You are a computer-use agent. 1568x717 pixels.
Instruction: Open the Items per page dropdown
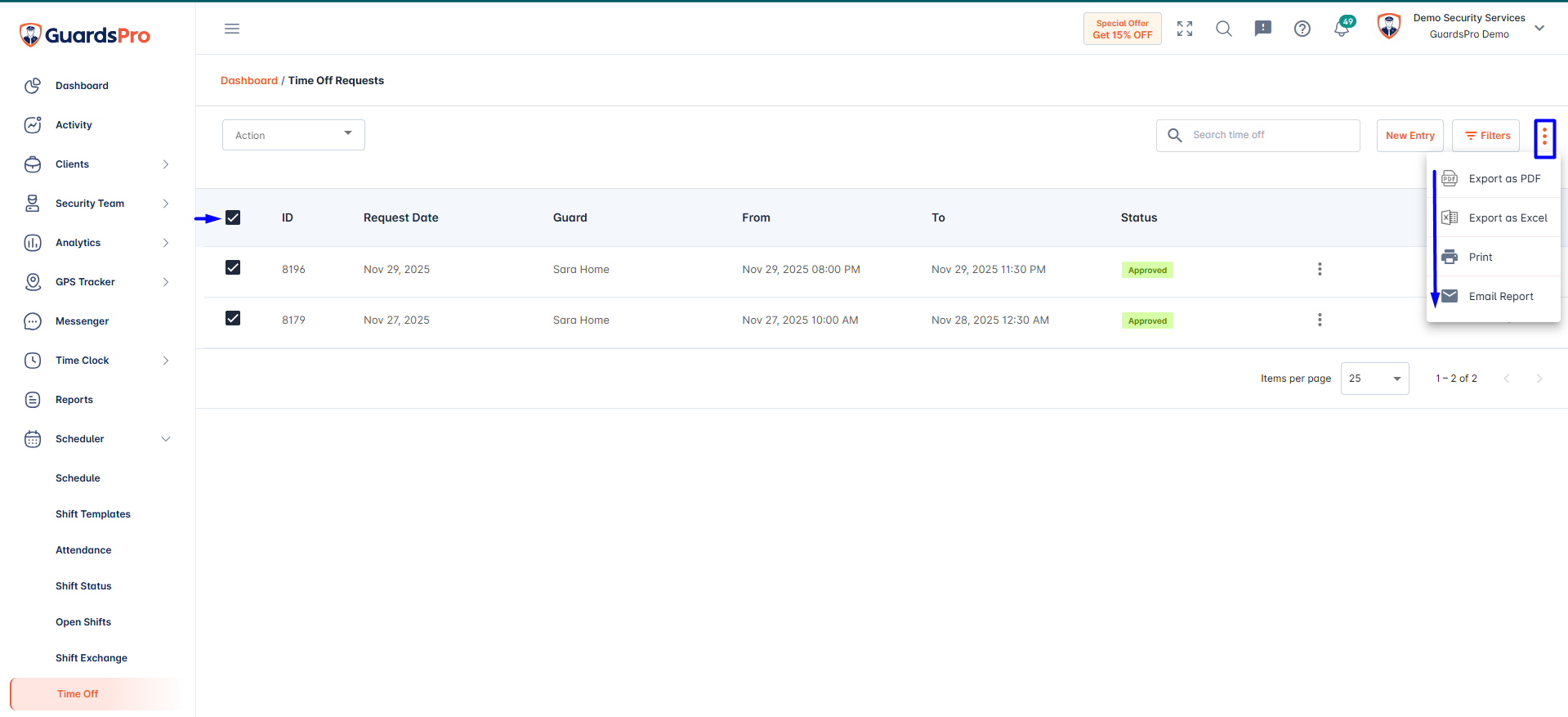point(1374,379)
